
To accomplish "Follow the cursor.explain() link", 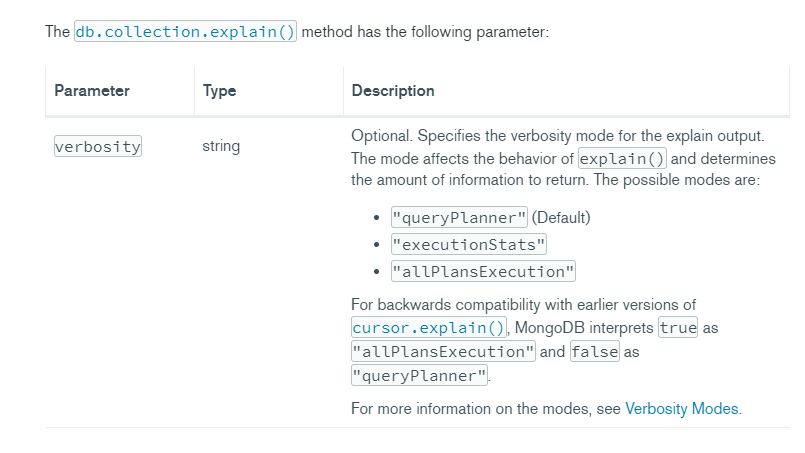I will pos(430,327).
